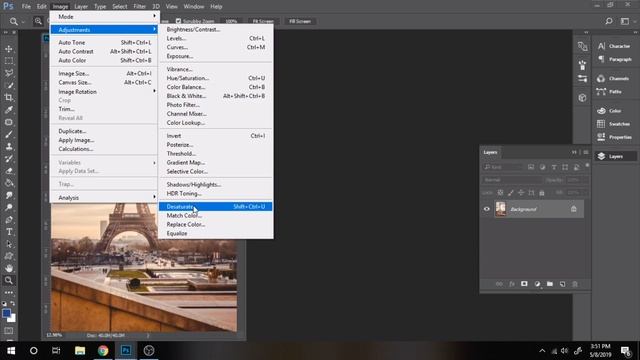Select the Crop tool
This screenshot has width=640, height=360.
(9, 97)
